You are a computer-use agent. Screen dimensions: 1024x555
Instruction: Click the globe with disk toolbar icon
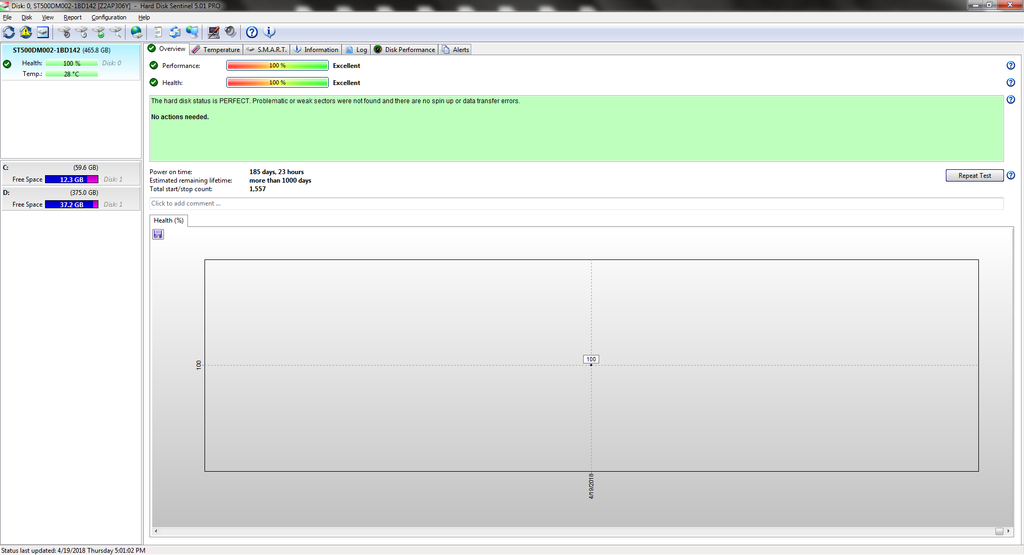click(136, 32)
